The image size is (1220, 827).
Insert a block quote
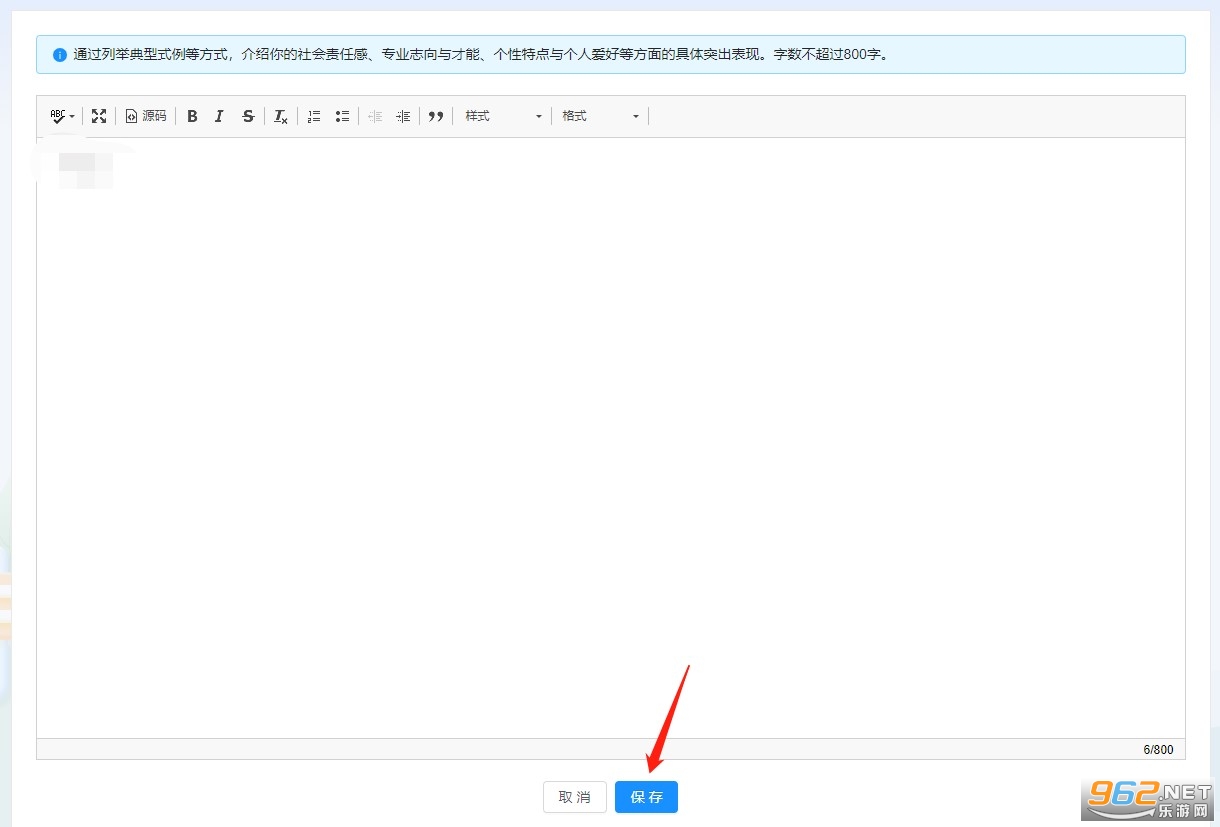(x=436, y=116)
